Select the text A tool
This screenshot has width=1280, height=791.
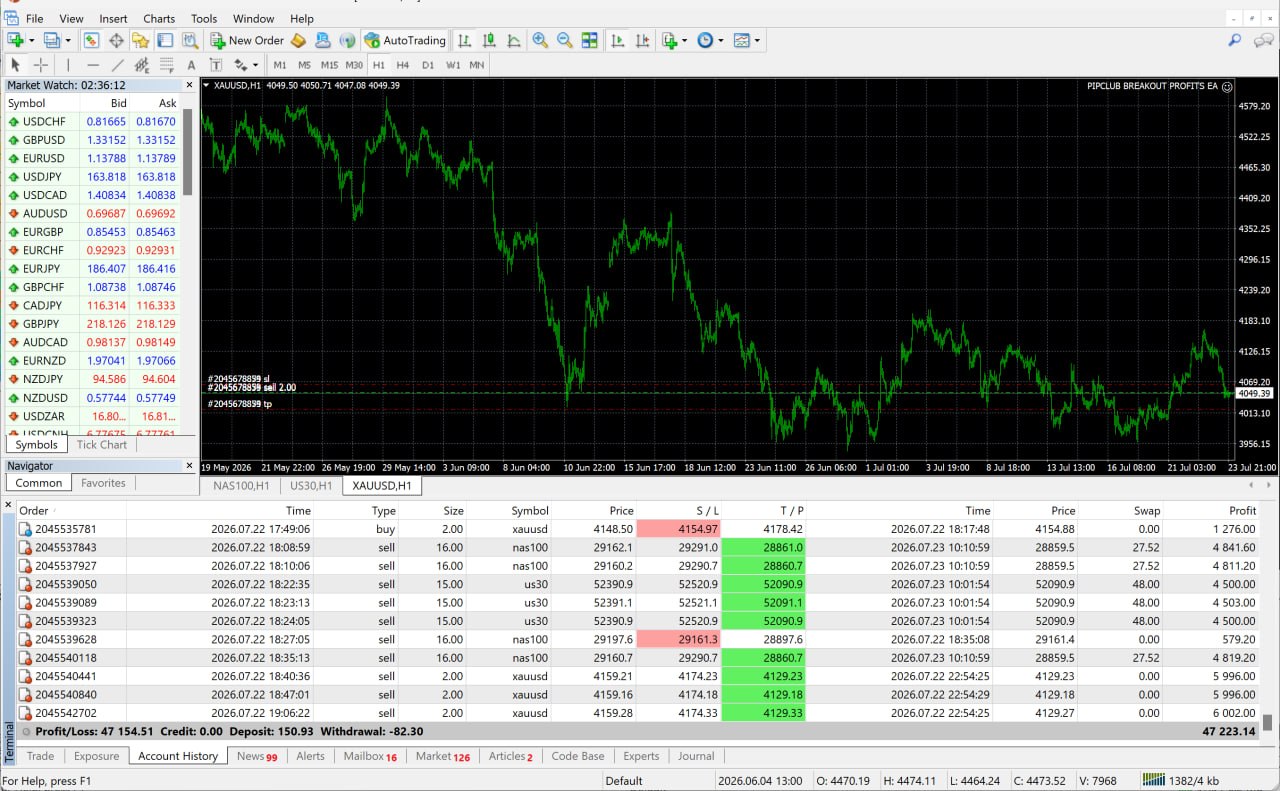click(x=191, y=65)
